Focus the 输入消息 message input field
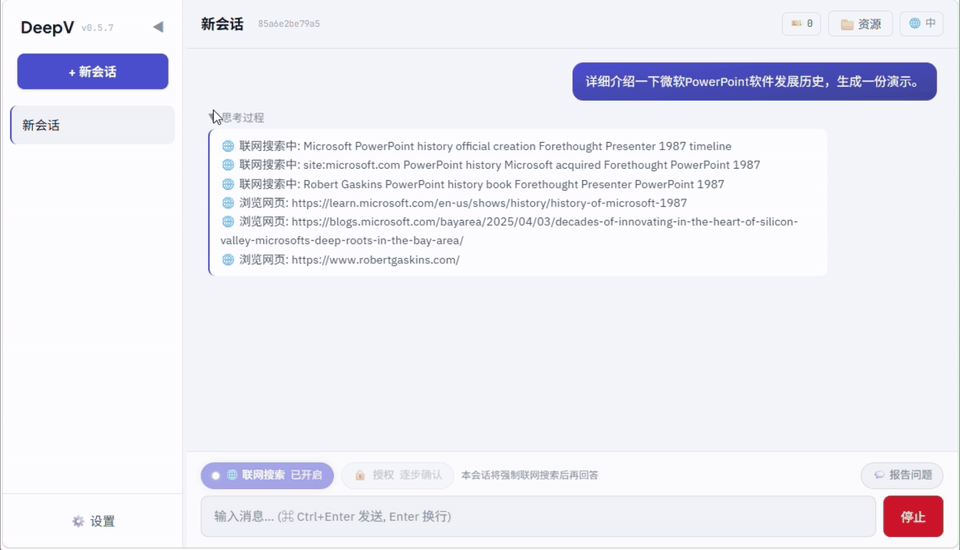 tap(538, 516)
